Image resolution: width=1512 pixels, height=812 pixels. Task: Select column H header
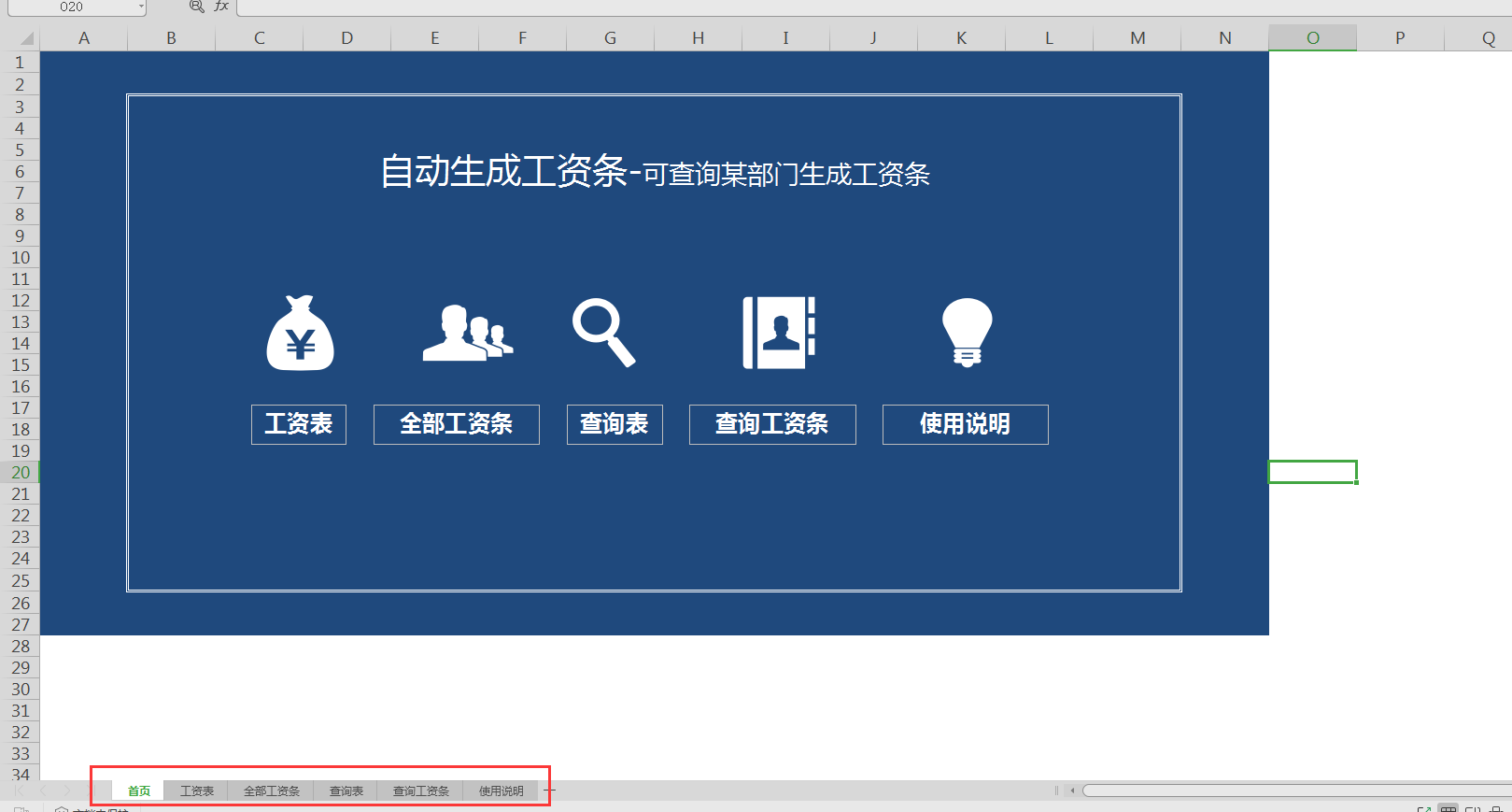coord(699,38)
